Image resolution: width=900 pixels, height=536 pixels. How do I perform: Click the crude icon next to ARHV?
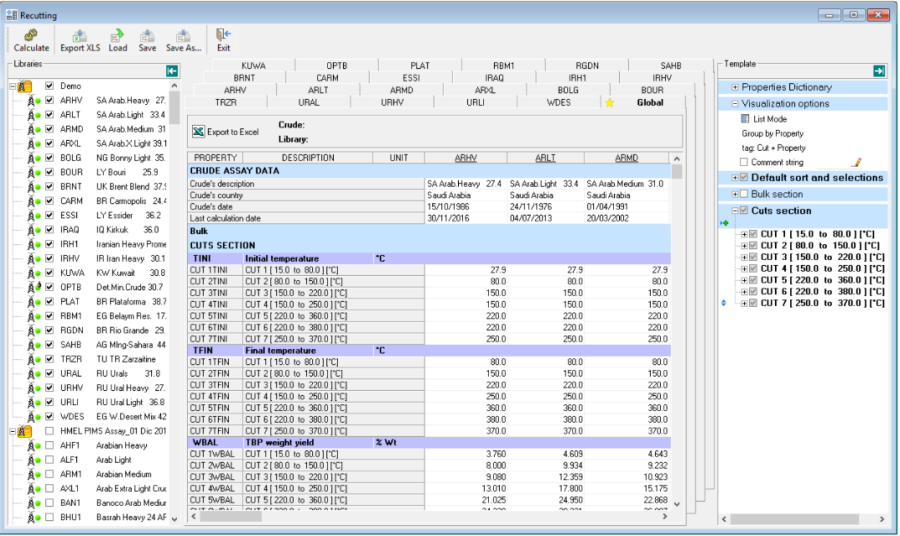[x=34, y=100]
